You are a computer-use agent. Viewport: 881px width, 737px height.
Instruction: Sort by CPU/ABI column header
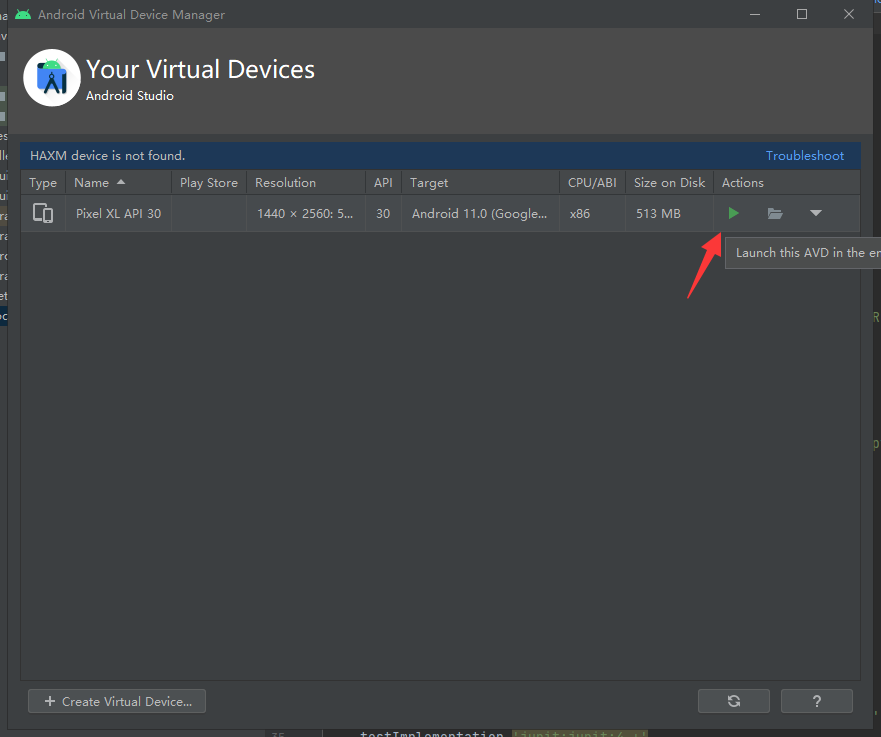point(592,183)
